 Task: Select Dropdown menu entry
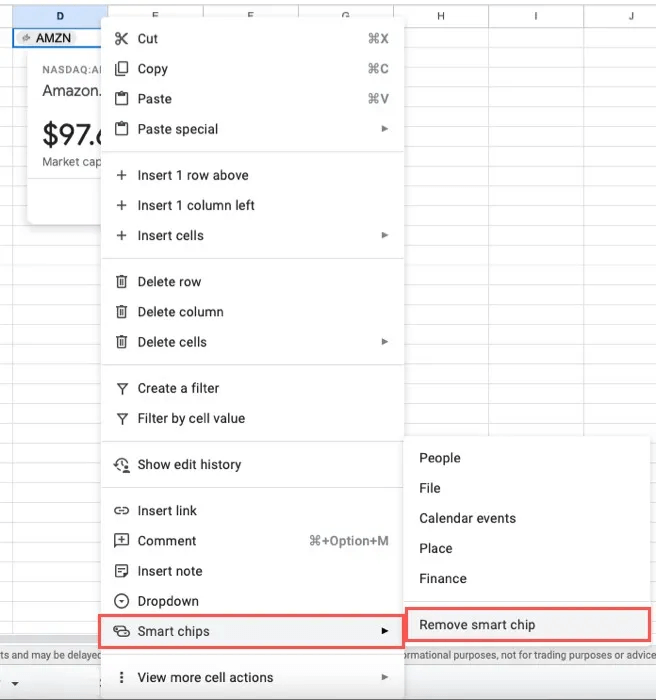(x=252, y=601)
